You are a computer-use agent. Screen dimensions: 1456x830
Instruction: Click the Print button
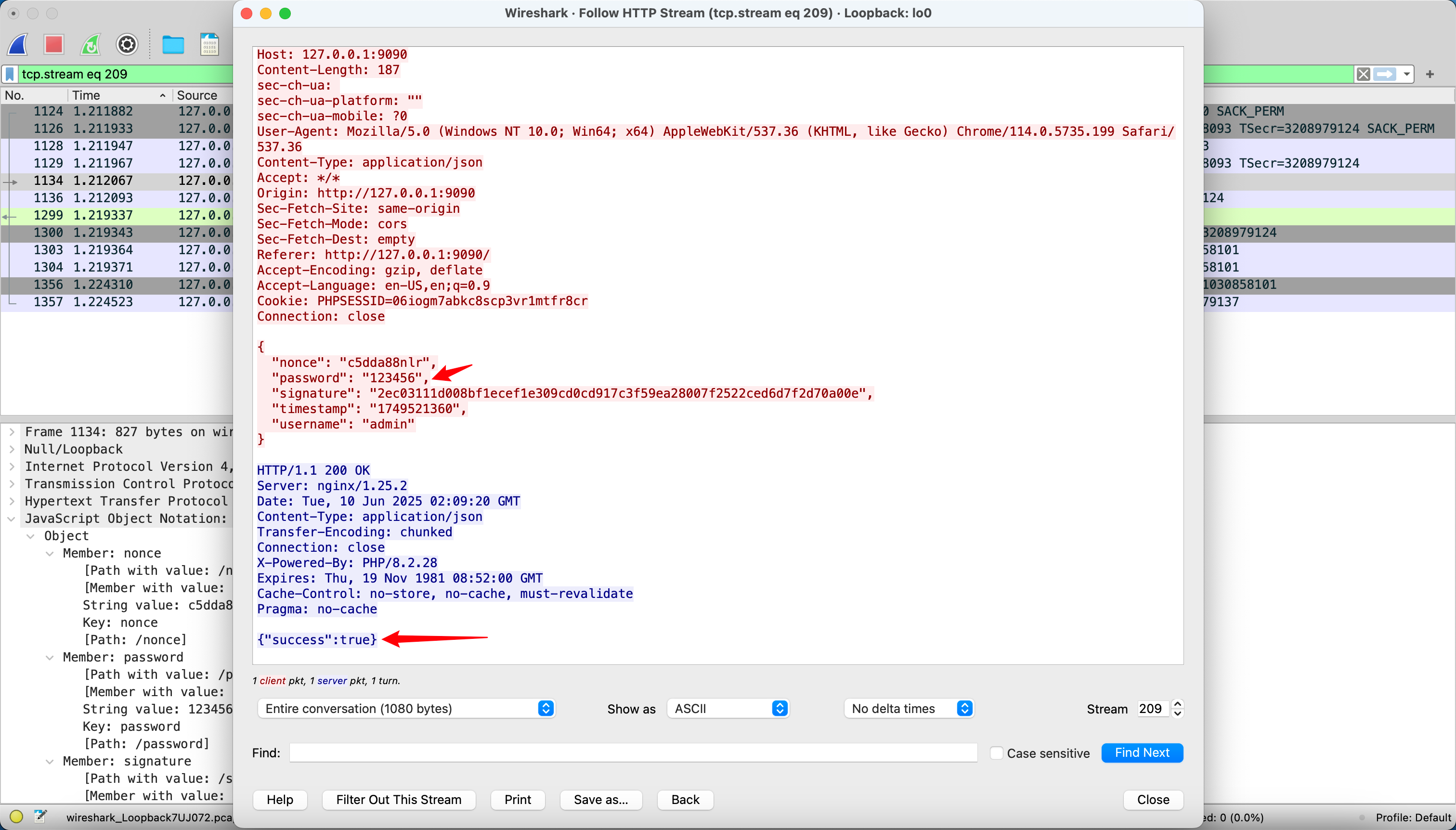tap(518, 799)
